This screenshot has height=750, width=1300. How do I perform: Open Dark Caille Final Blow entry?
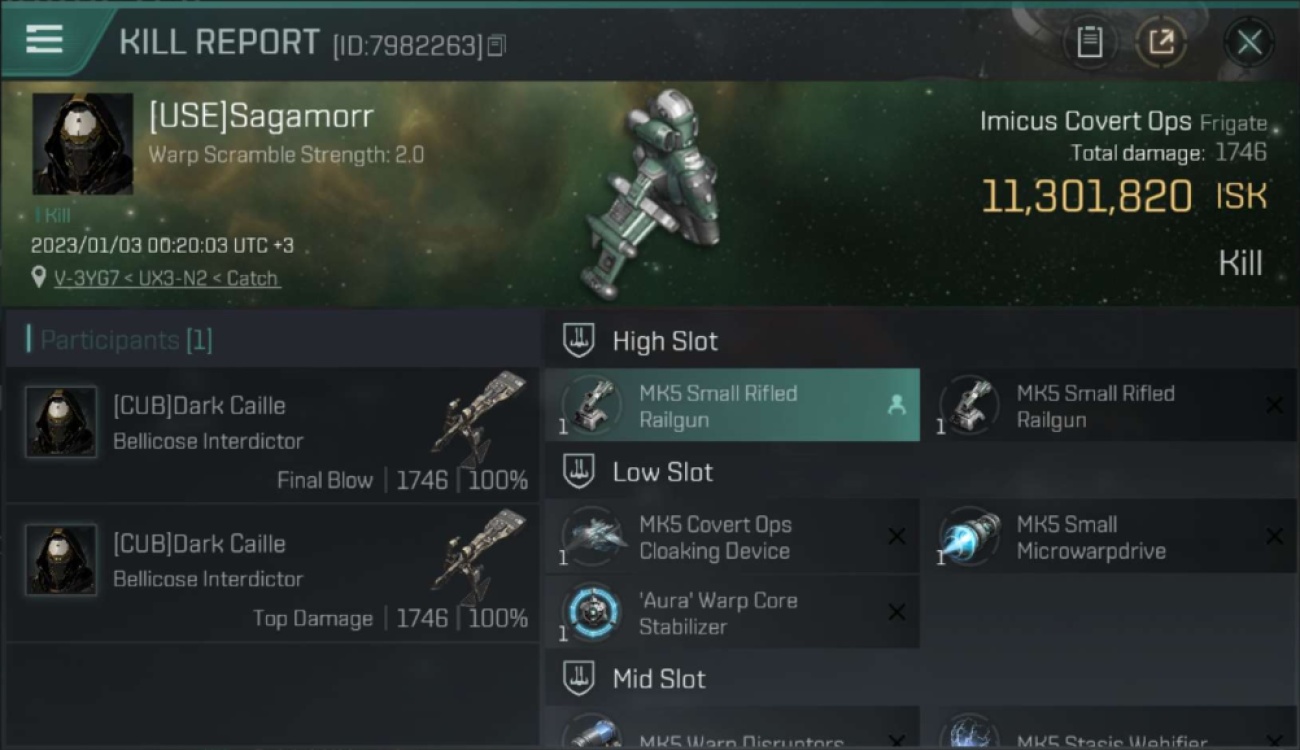pos(271,435)
